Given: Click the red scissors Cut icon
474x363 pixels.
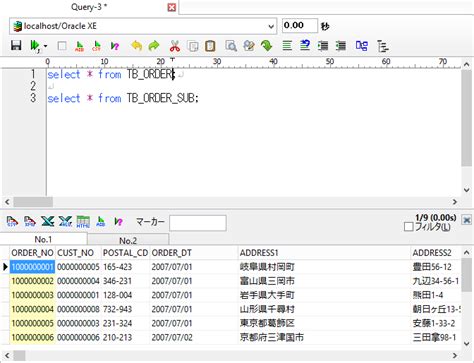Looking at the screenshot, I should click(x=175, y=46).
